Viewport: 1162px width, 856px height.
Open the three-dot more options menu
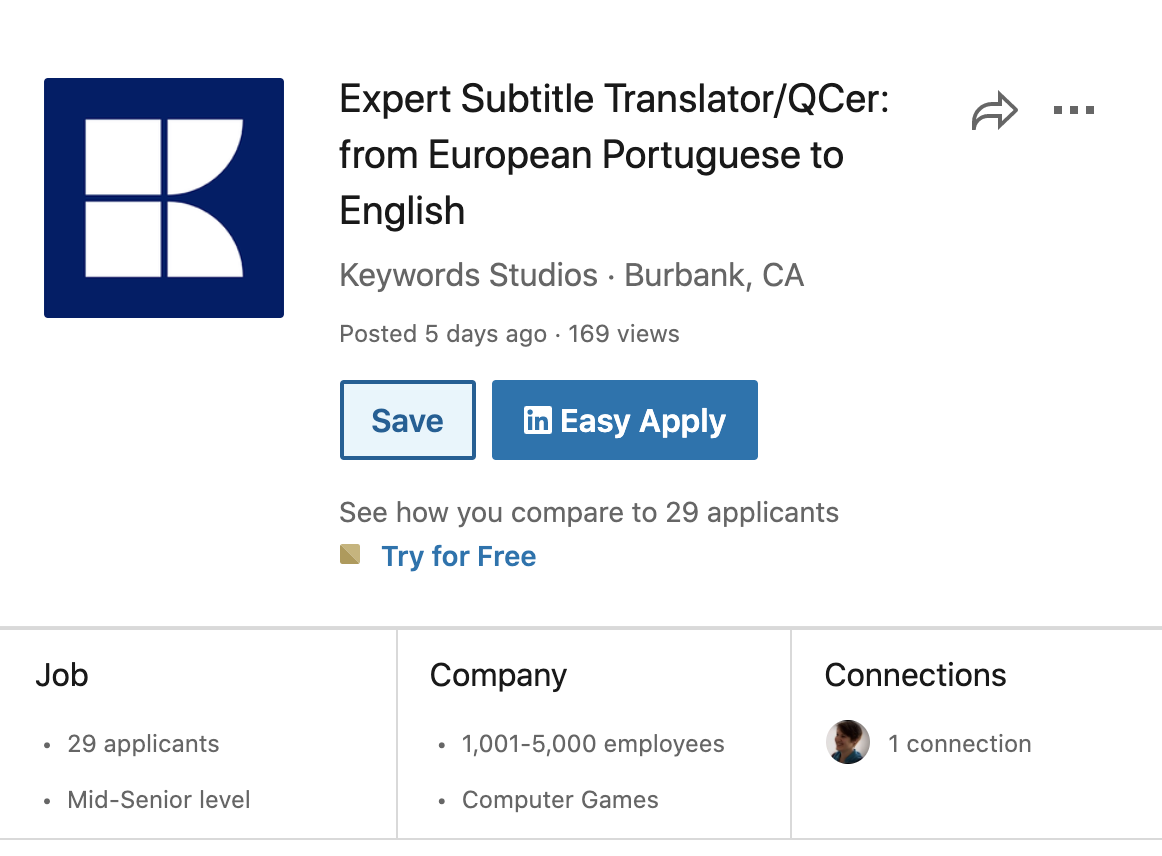[x=1074, y=110]
